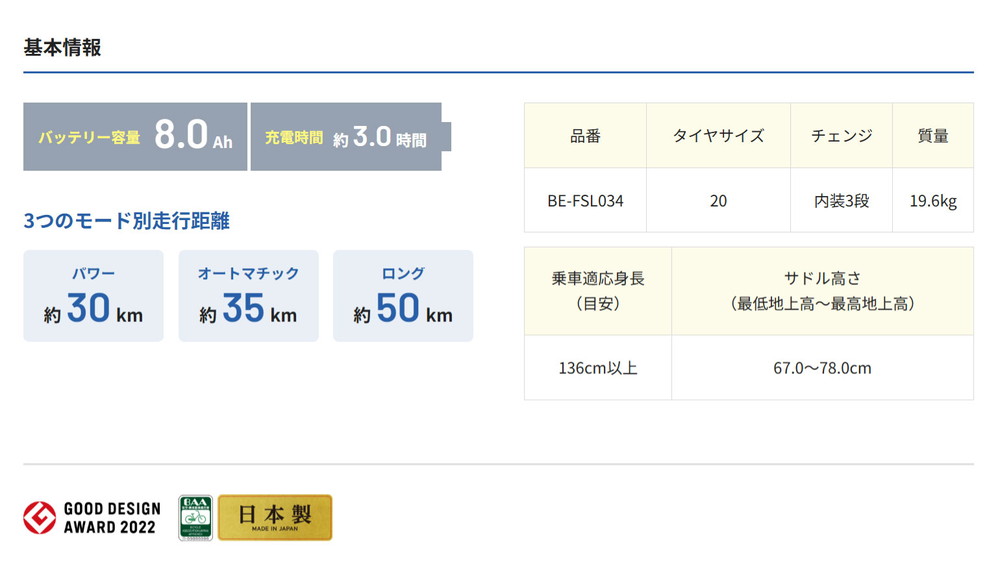The image size is (1000, 583).
Task: Click the 乗車適応身長 header cell
Action: [x=598, y=291]
